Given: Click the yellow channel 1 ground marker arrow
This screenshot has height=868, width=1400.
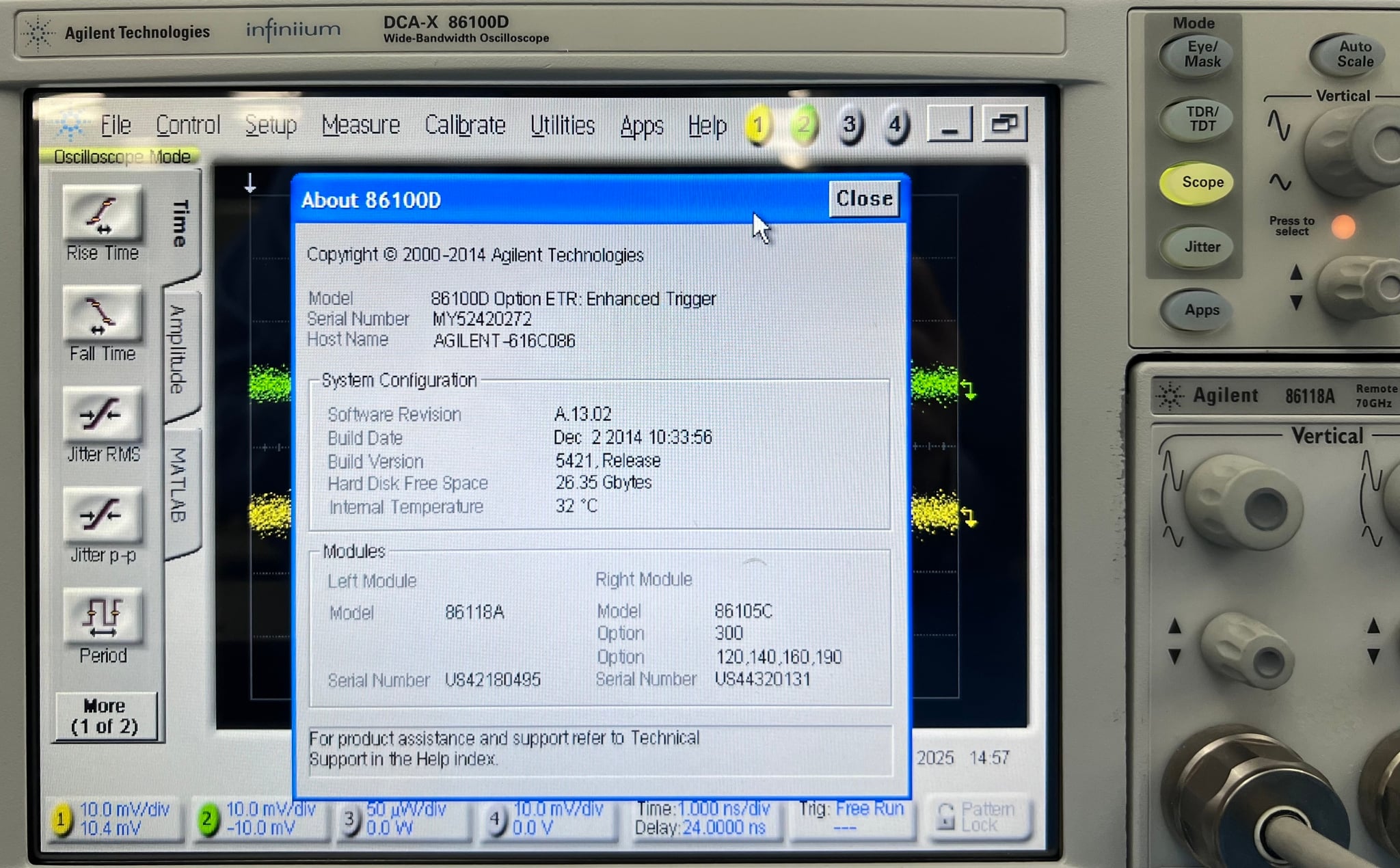Looking at the screenshot, I should 969,516.
